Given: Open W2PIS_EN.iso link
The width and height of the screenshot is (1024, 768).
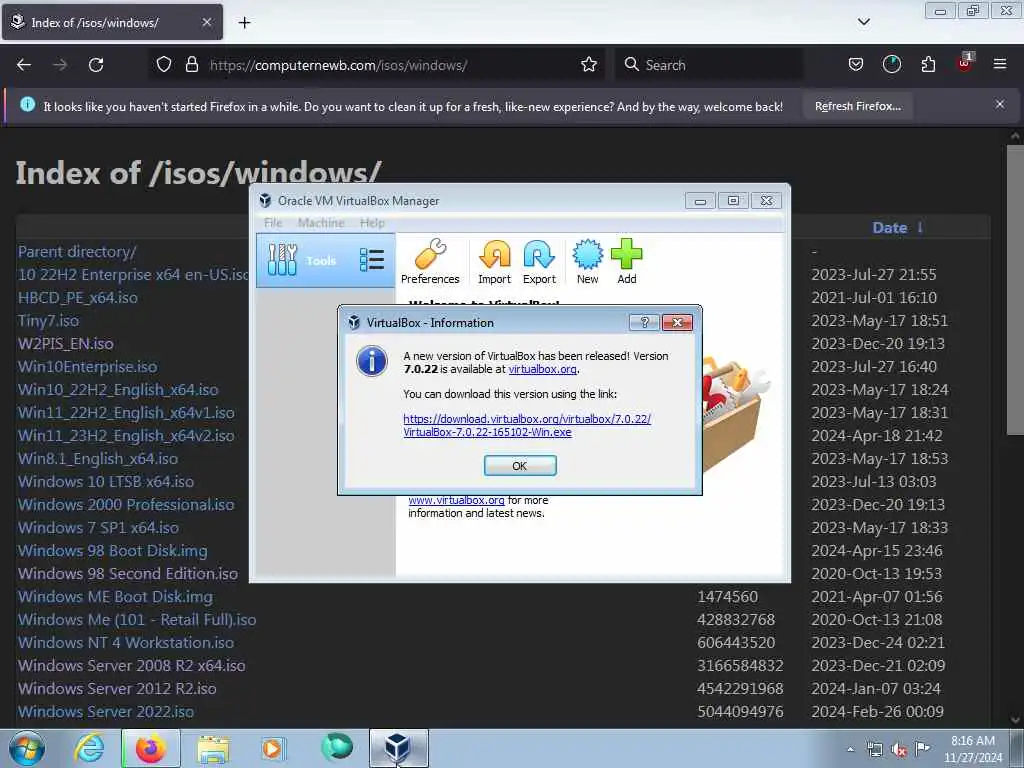Looking at the screenshot, I should pos(65,344).
